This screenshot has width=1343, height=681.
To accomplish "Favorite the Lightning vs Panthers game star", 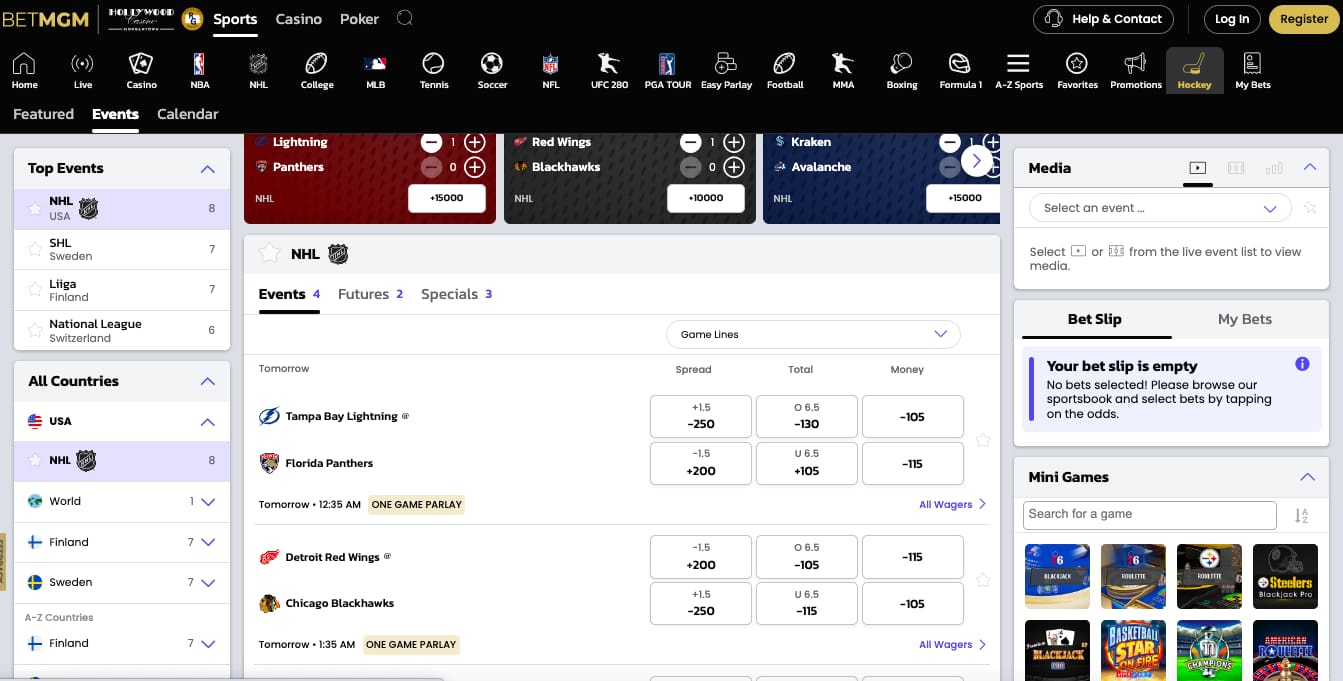I will (983, 440).
